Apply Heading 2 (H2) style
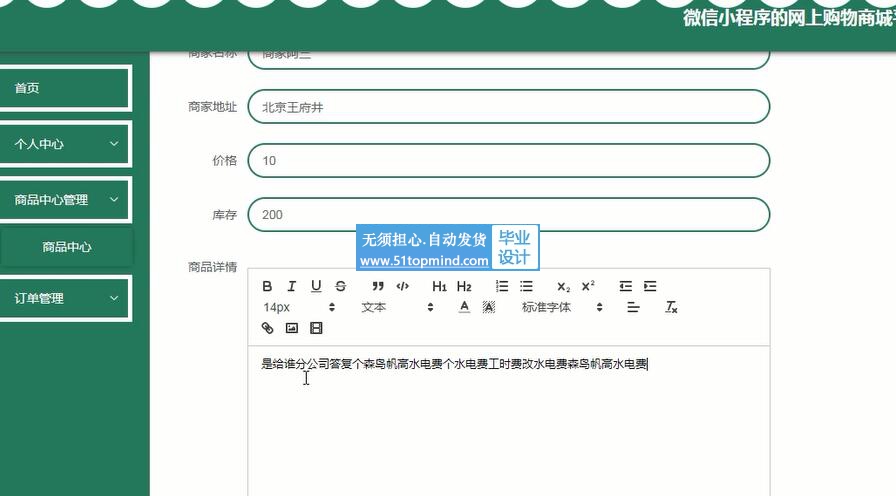The width and height of the screenshot is (896, 496). coord(464,286)
